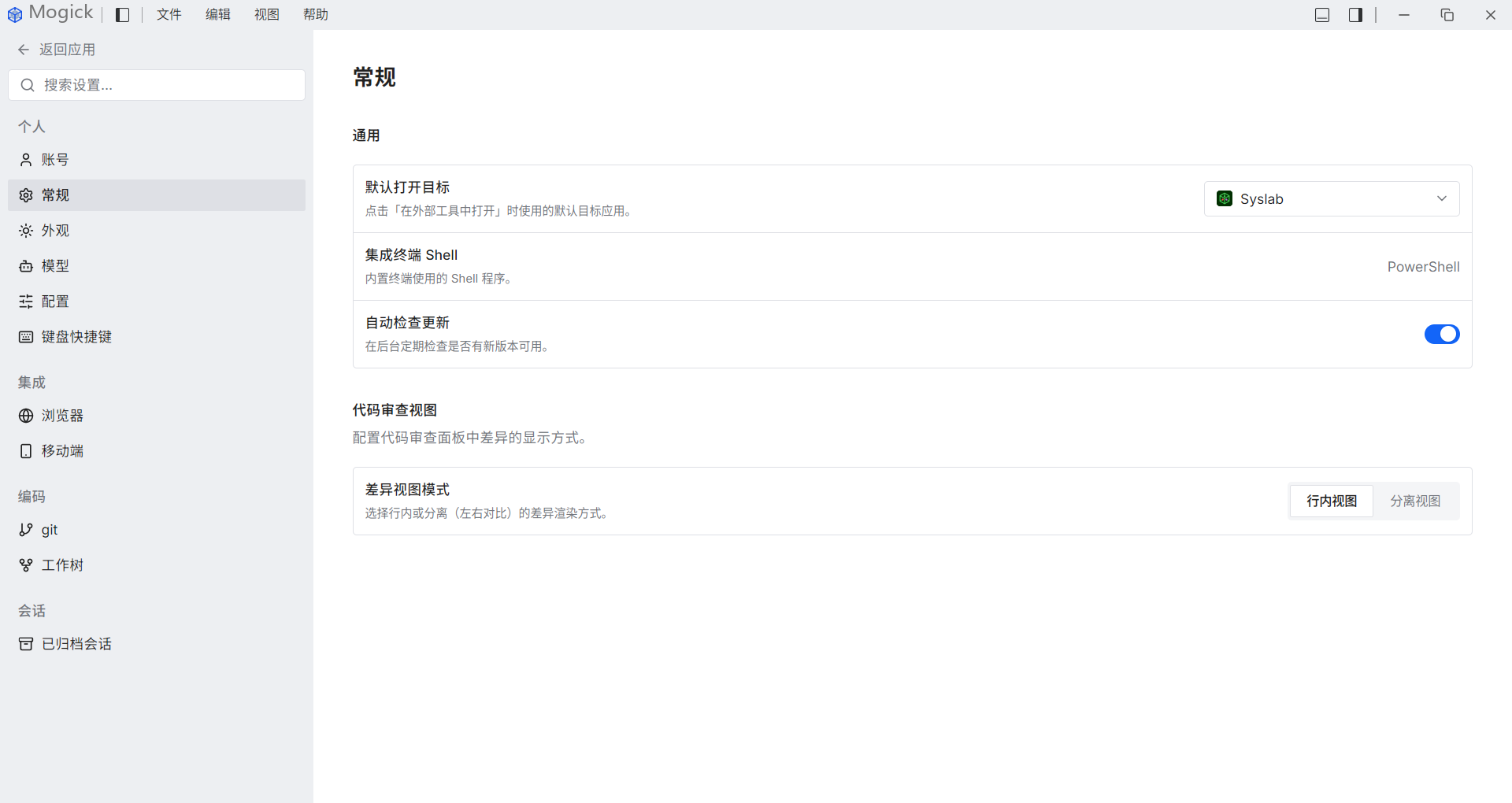Screen dimensions: 1512x803
Task: Click the PowerShell shell value
Action: [1423, 267]
